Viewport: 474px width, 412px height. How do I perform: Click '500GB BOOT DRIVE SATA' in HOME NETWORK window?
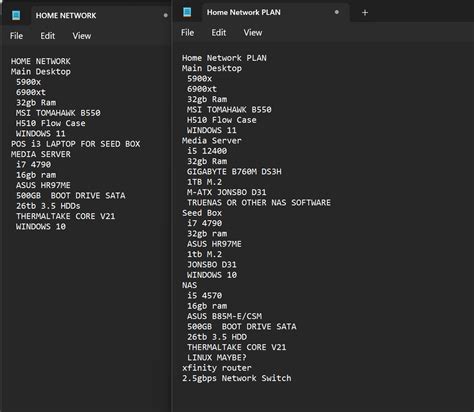(71, 196)
